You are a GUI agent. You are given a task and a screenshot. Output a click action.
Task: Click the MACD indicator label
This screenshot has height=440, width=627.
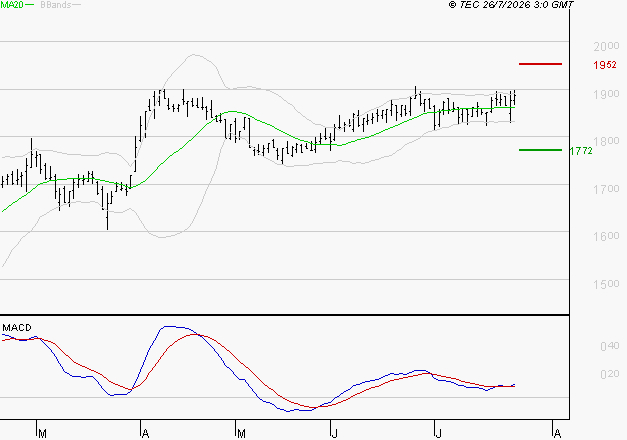tap(17, 328)
